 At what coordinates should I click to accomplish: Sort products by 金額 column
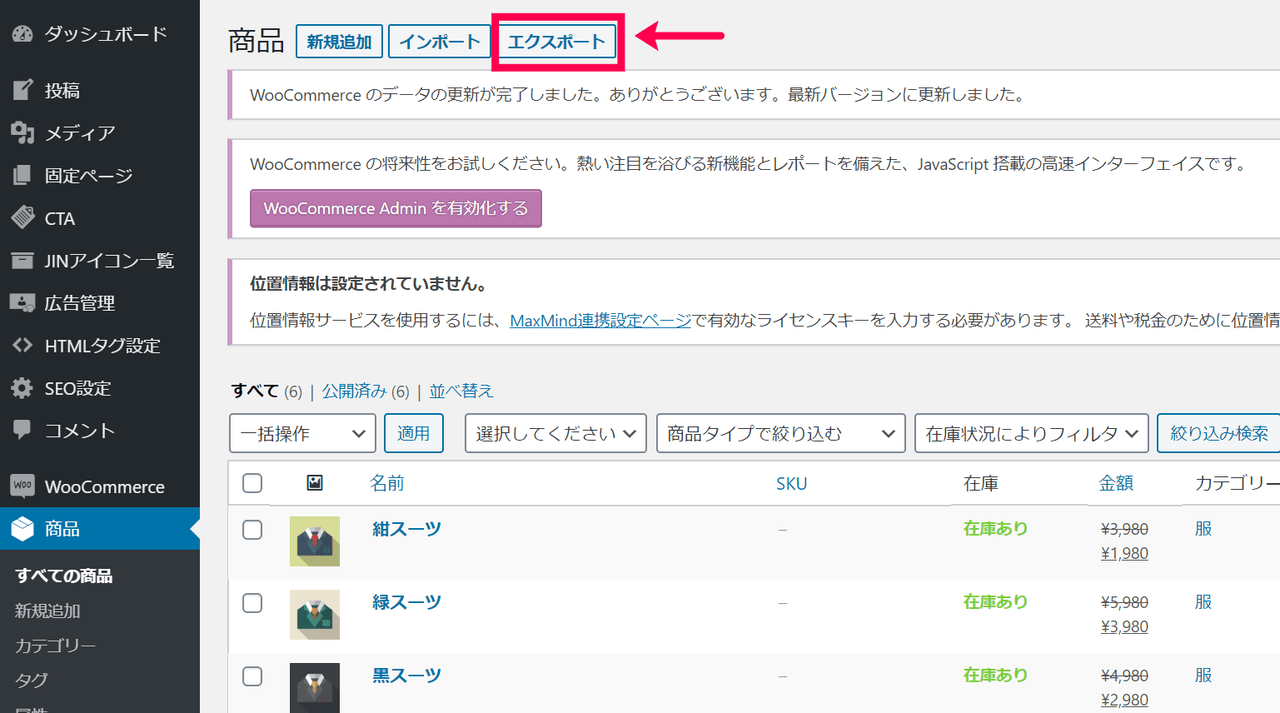tap(1116, 483)
